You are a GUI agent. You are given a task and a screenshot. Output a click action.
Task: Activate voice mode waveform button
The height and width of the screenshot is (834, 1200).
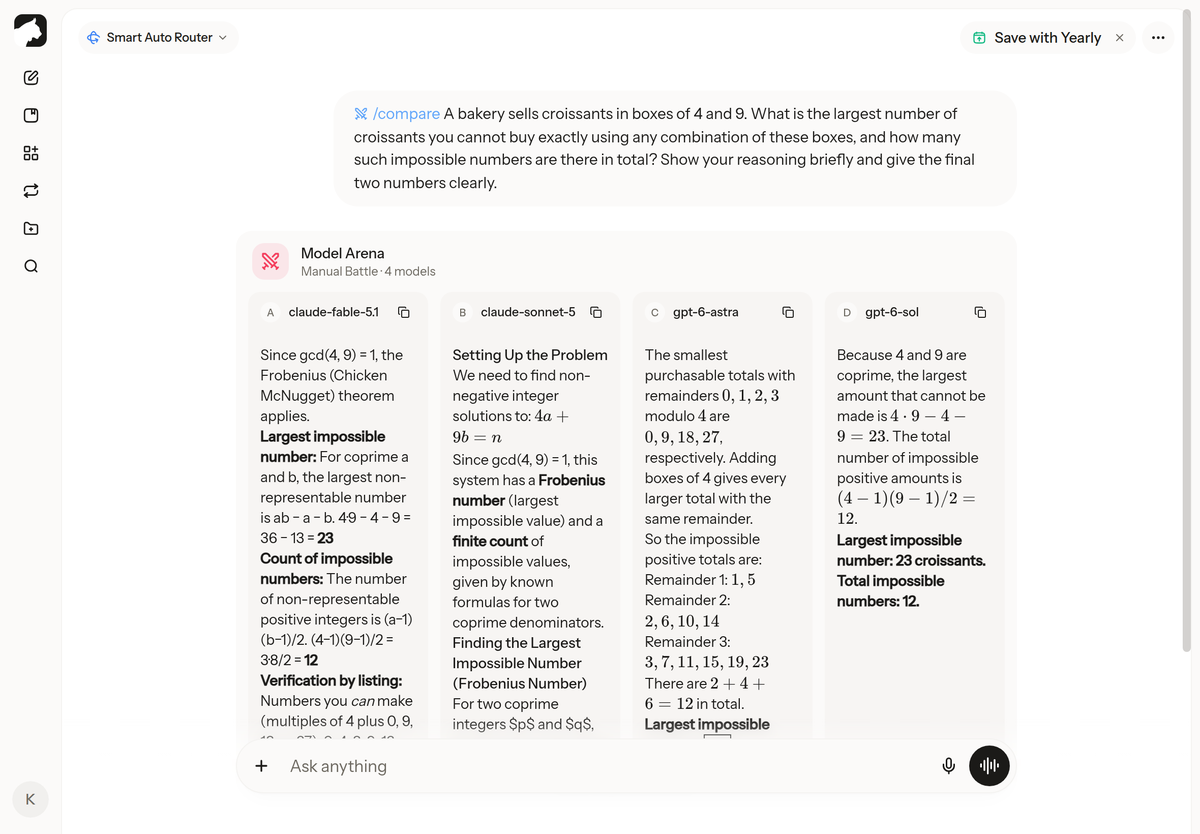[x=990, y=766]
